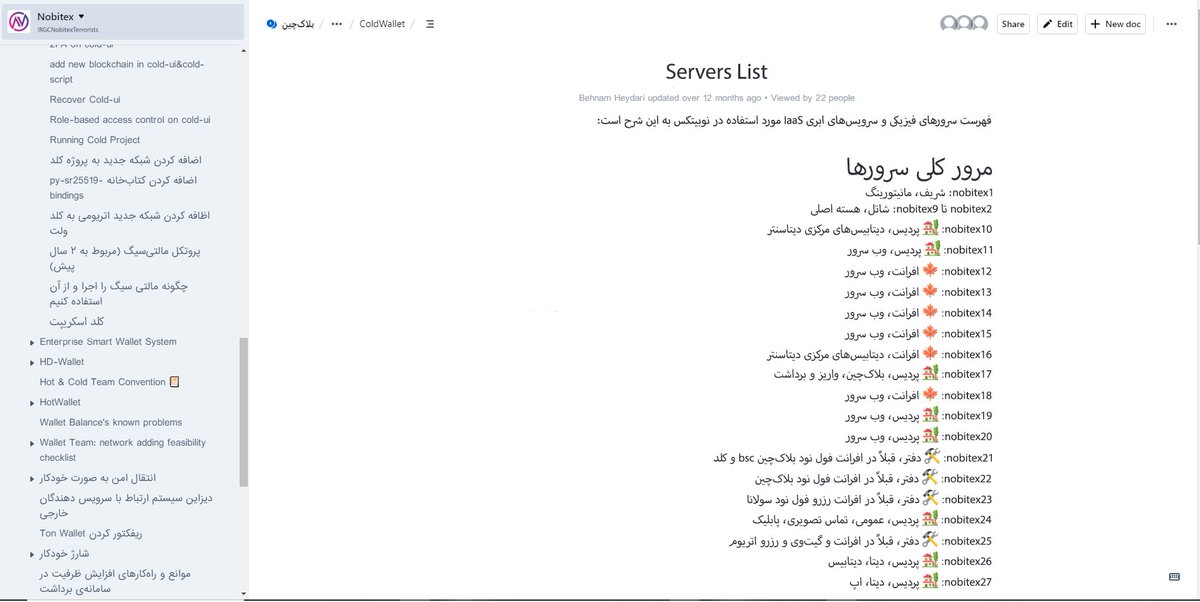
Task: Expand the breadcrumb ellipsis menu
Action: 336,24
